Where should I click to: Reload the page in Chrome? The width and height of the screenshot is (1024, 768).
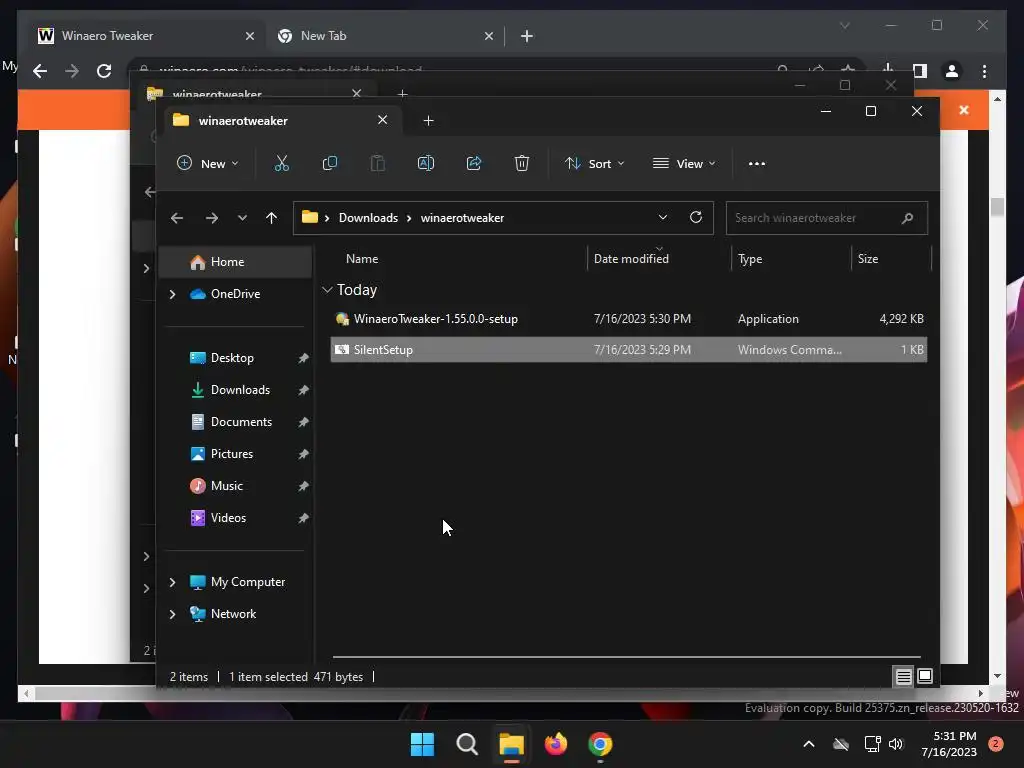point(104,71)
